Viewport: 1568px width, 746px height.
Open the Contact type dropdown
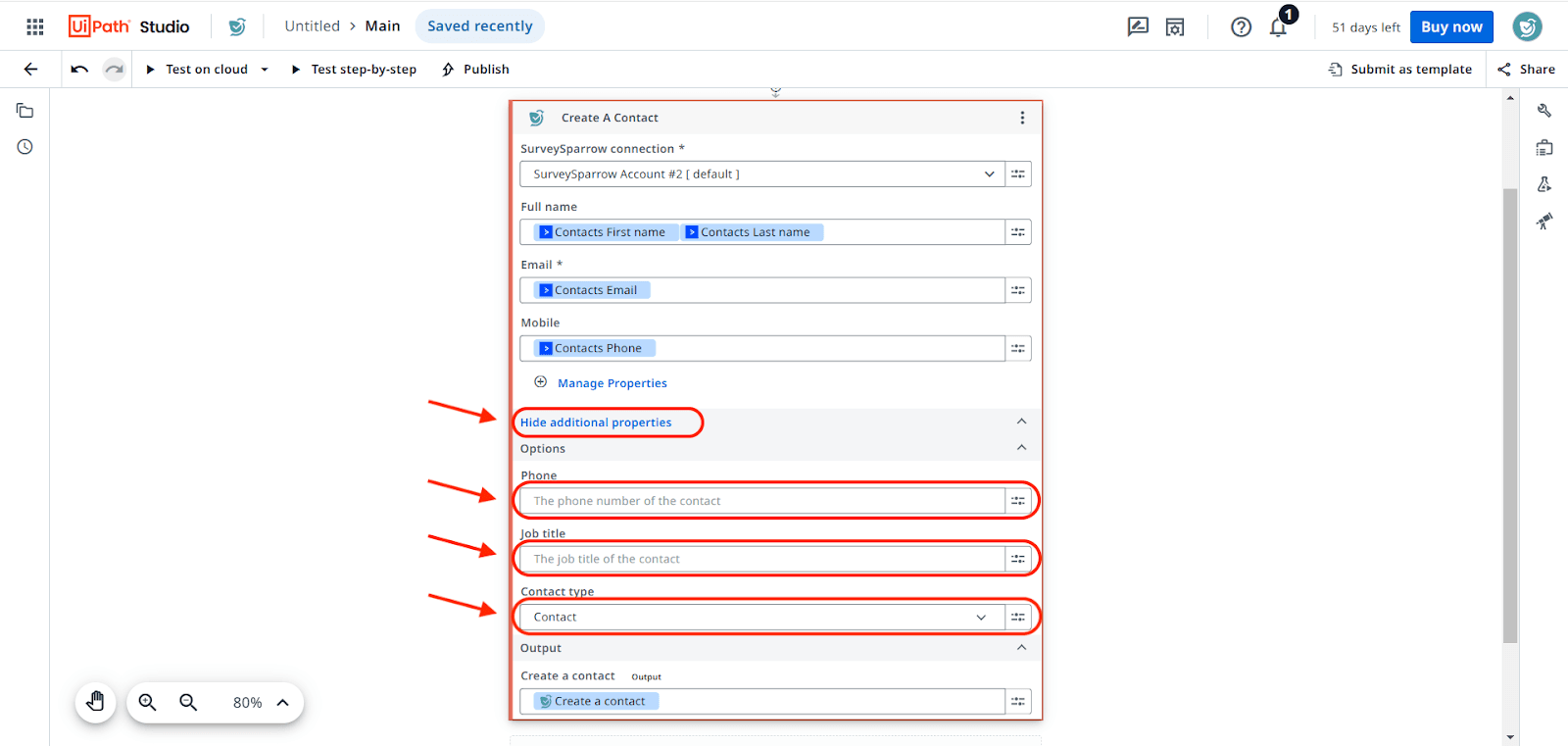pos(981,618)
